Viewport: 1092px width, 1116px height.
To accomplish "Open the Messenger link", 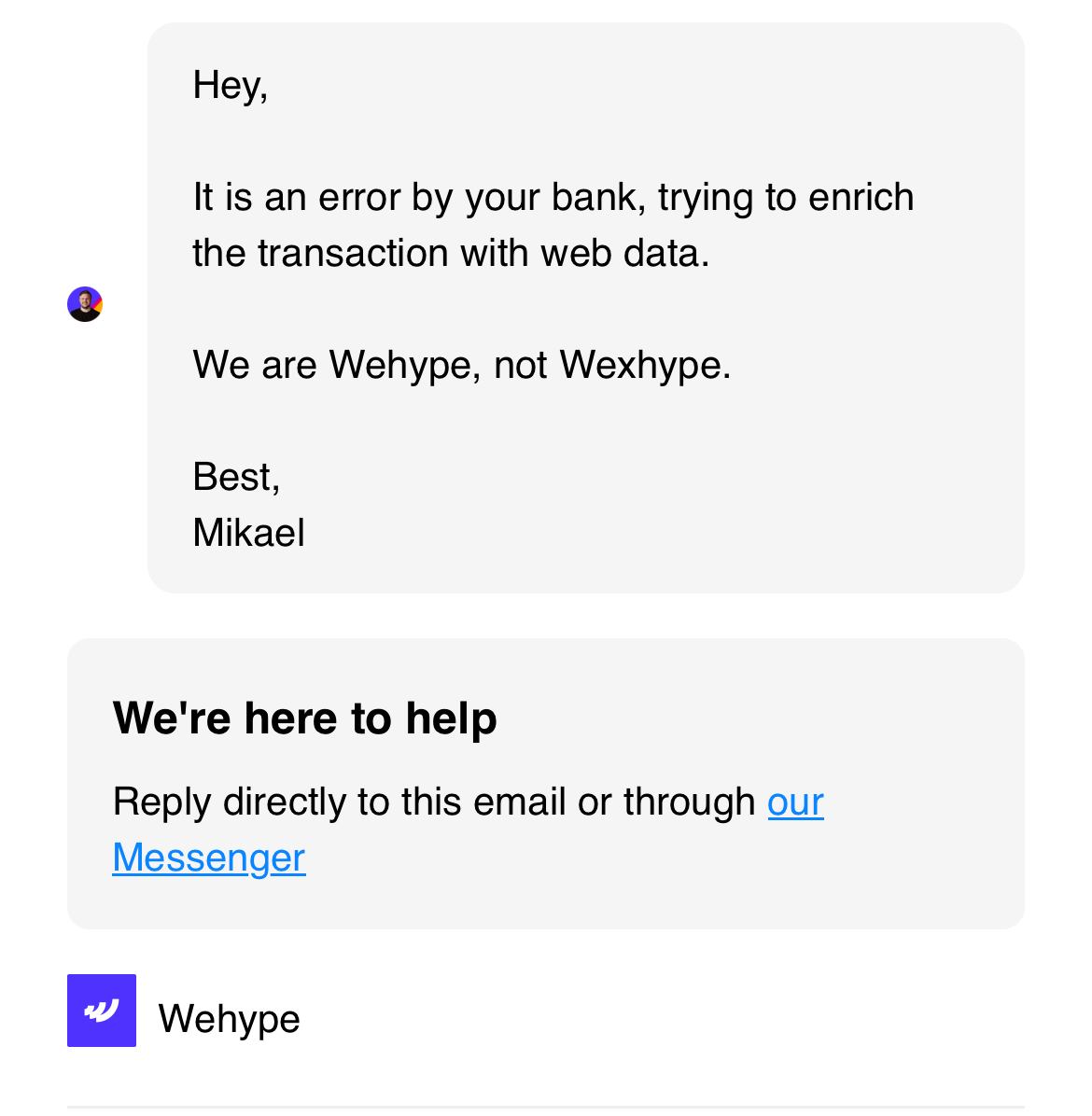I will 209,858.
